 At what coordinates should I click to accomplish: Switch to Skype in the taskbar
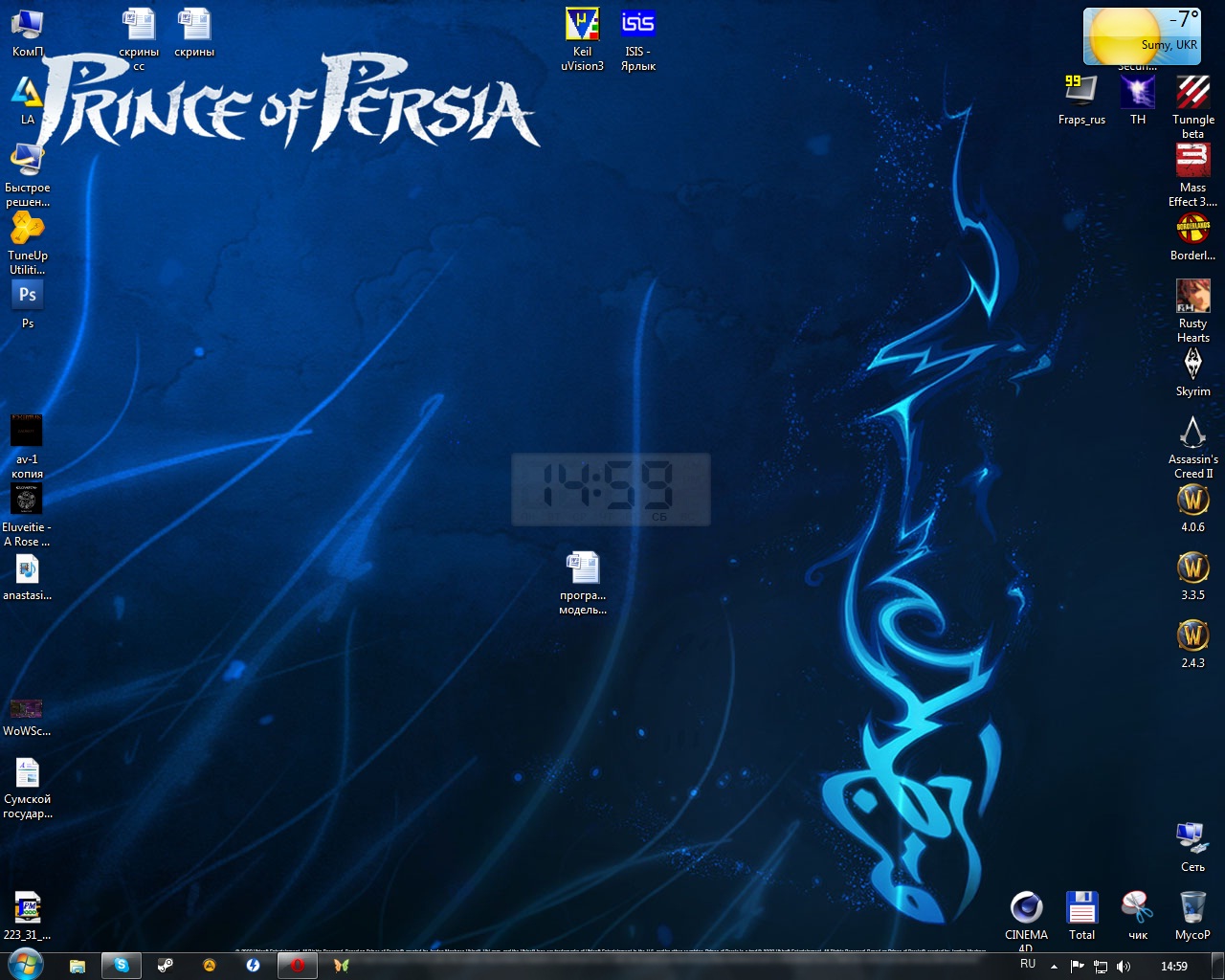(122, 966)
